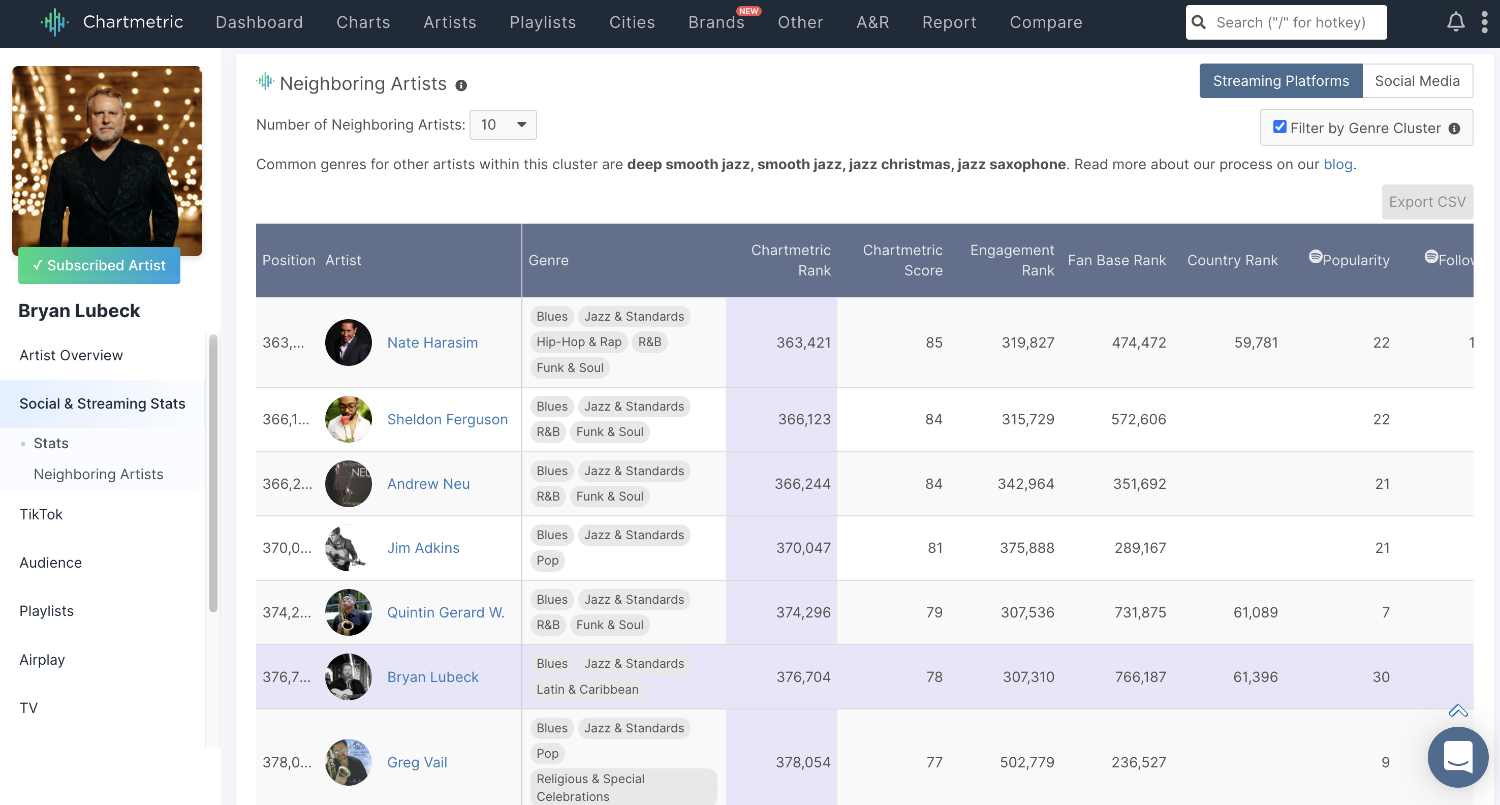Click Sheldon Ferguson's avatar

pos(349,419)
